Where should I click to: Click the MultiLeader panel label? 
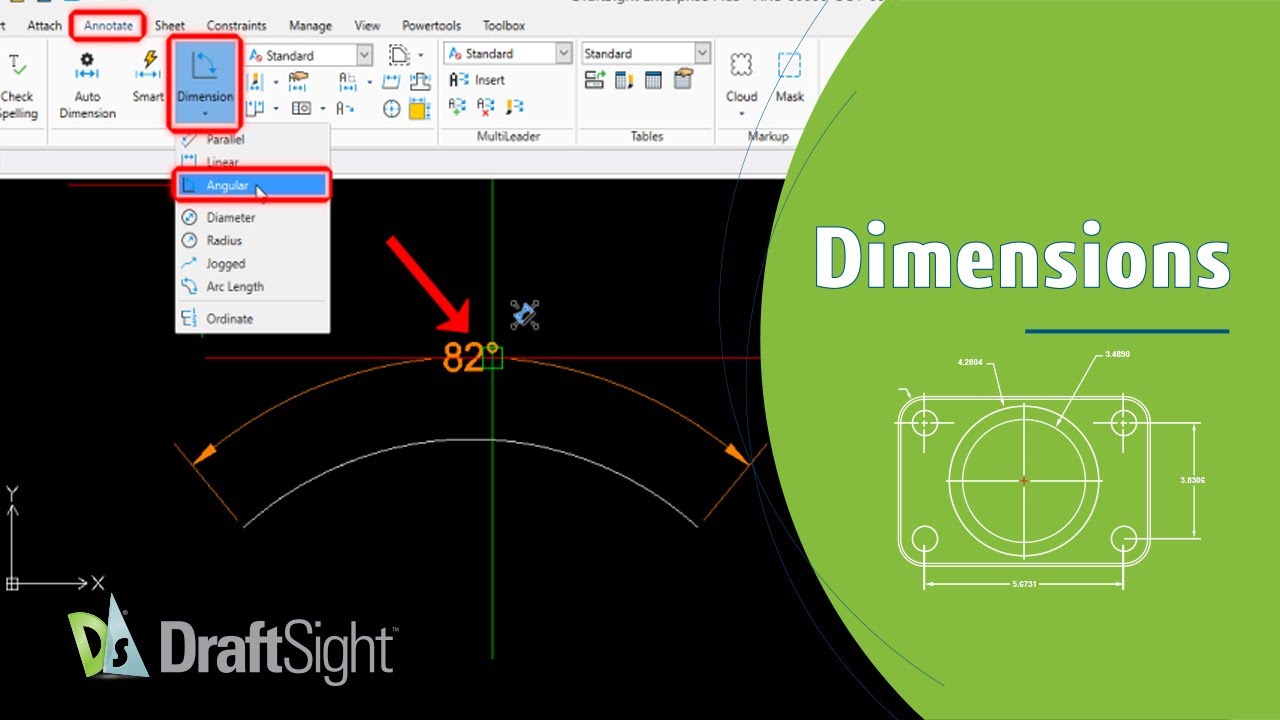click(508, 136)
